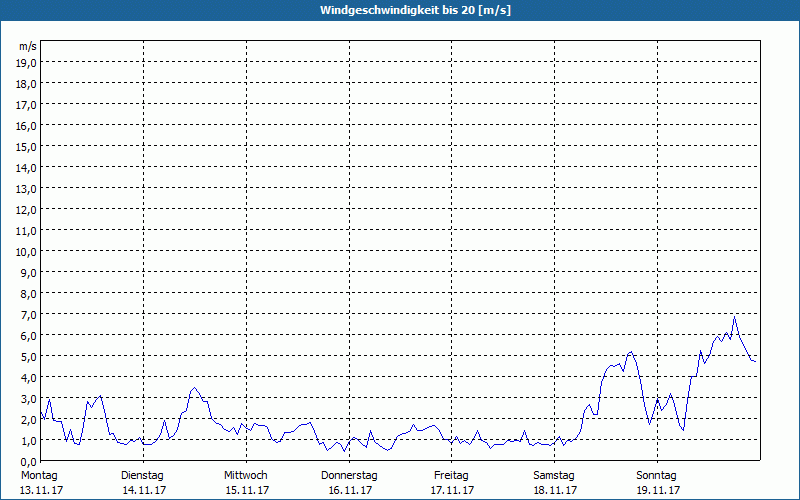This screenshot has width=800, height=500.
Task: Select the Montag day label
Action: pyautogui.click(x=39, y=476)
